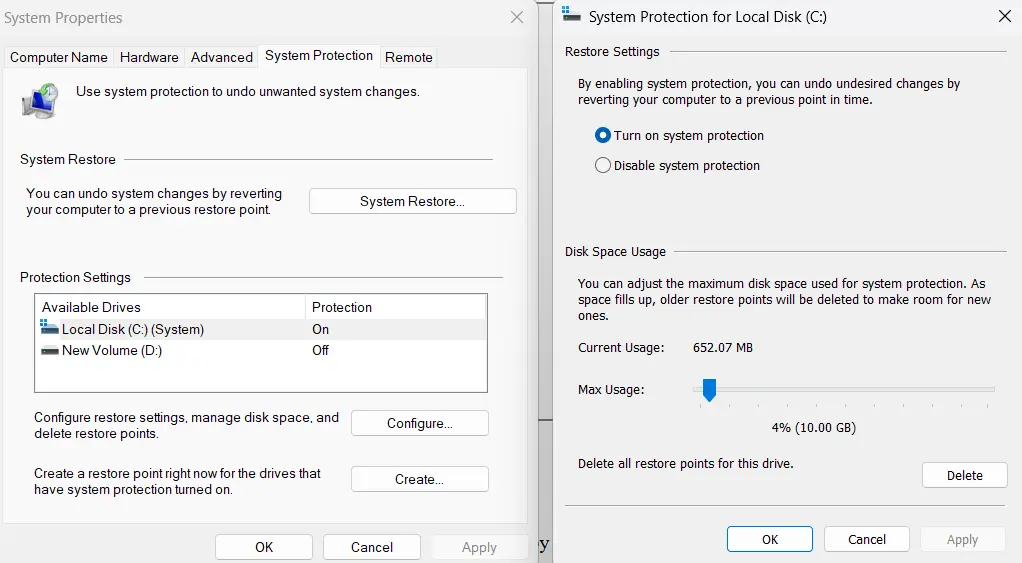Viewport: 1022px width, 563px height.
Task: Close the System Properties window
Action: 517,18
